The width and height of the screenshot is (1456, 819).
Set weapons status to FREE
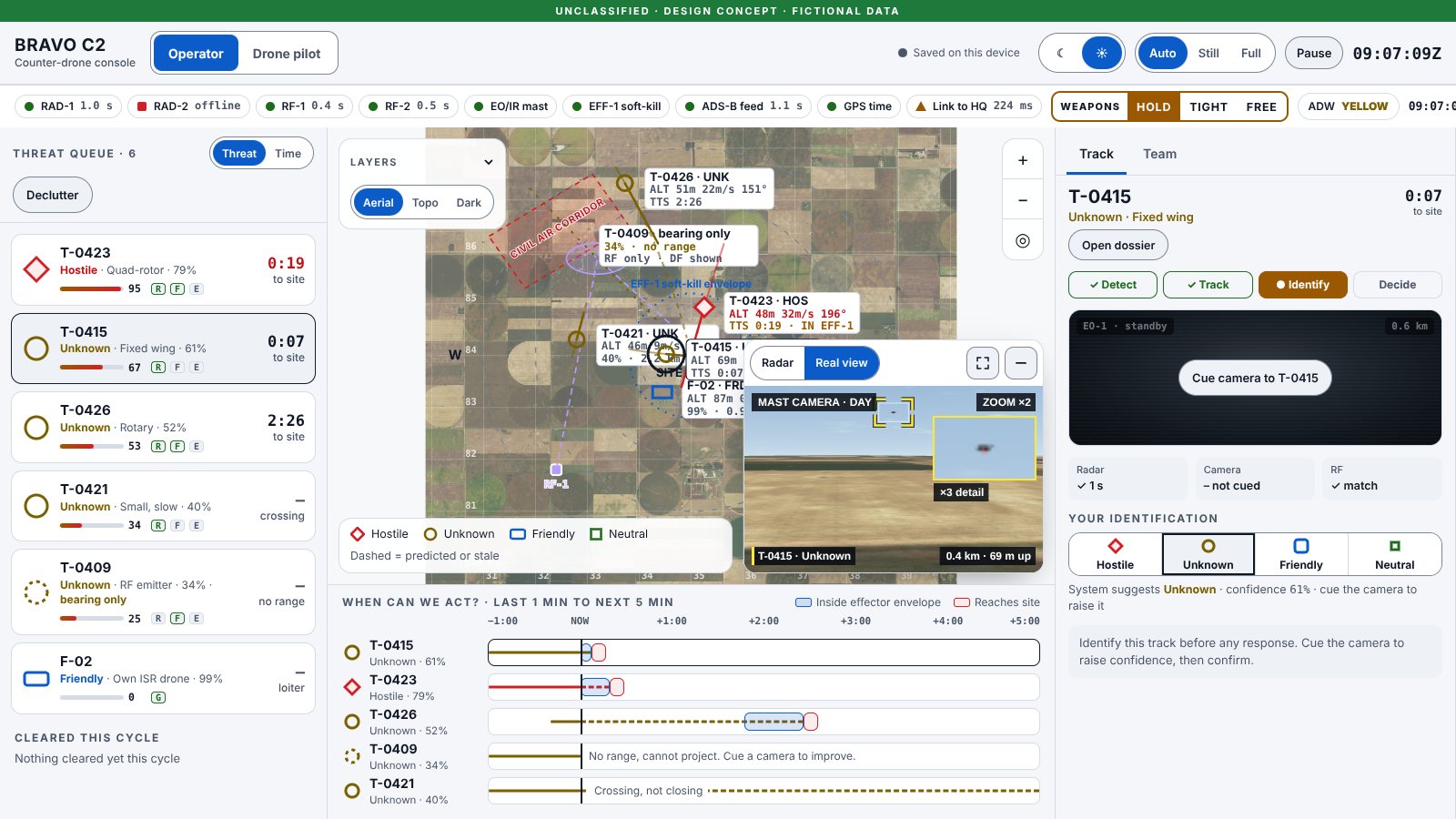click(1261, 106)
